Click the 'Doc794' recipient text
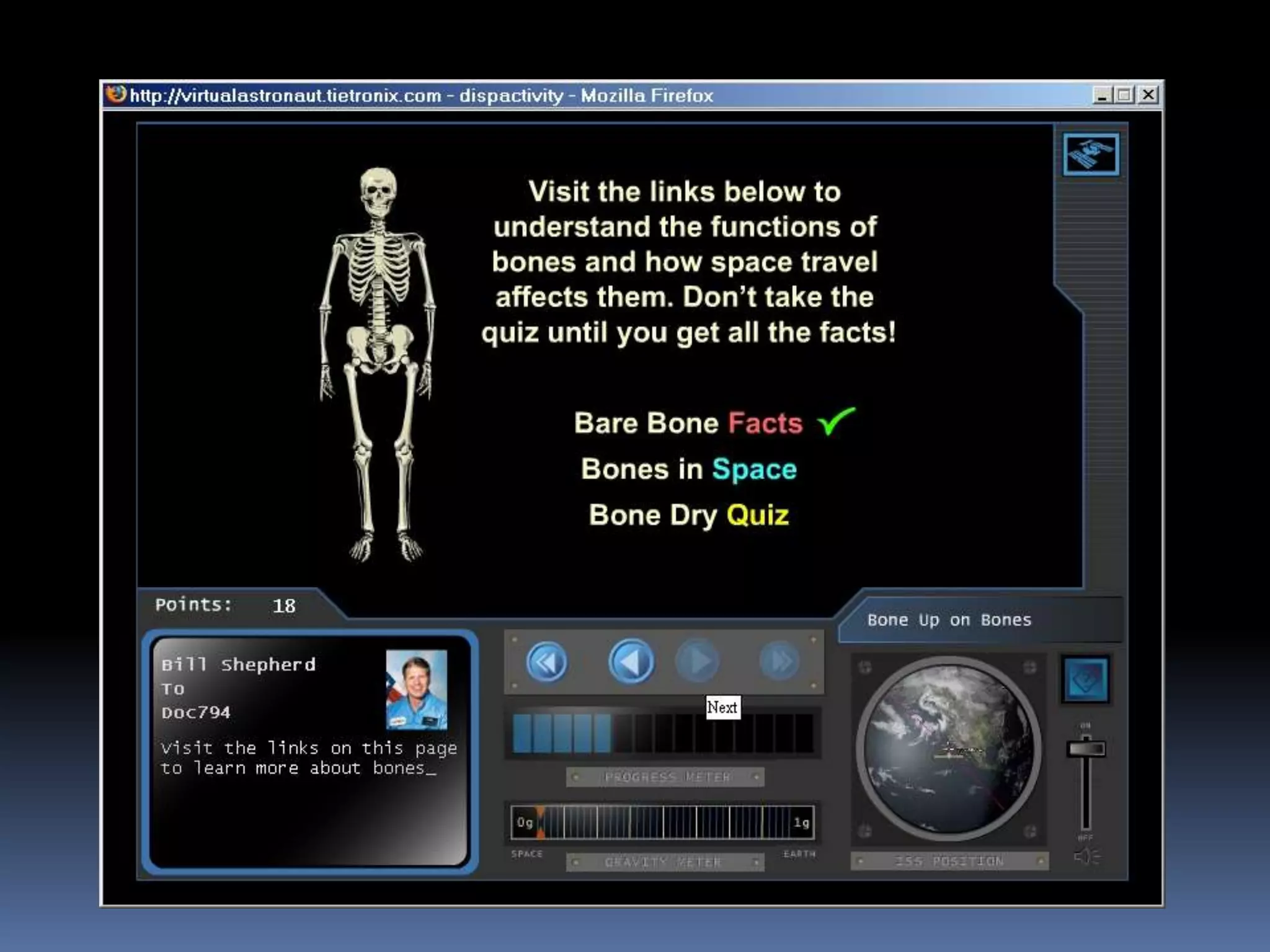The width and height of the screenshot is (1270, 952). click(x=196, y=712)
